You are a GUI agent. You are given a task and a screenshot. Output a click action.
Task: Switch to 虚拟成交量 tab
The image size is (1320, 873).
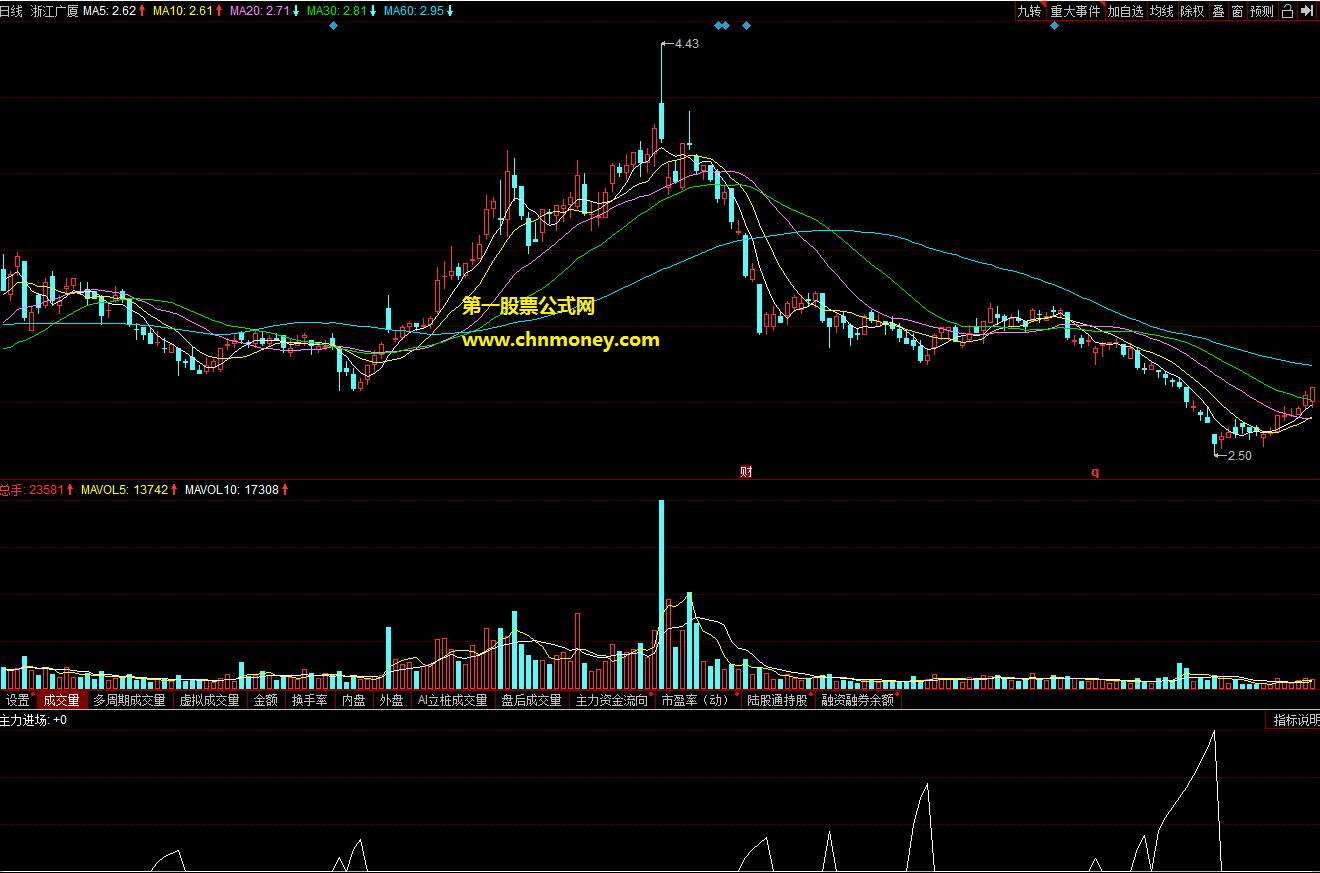(210, 700)
